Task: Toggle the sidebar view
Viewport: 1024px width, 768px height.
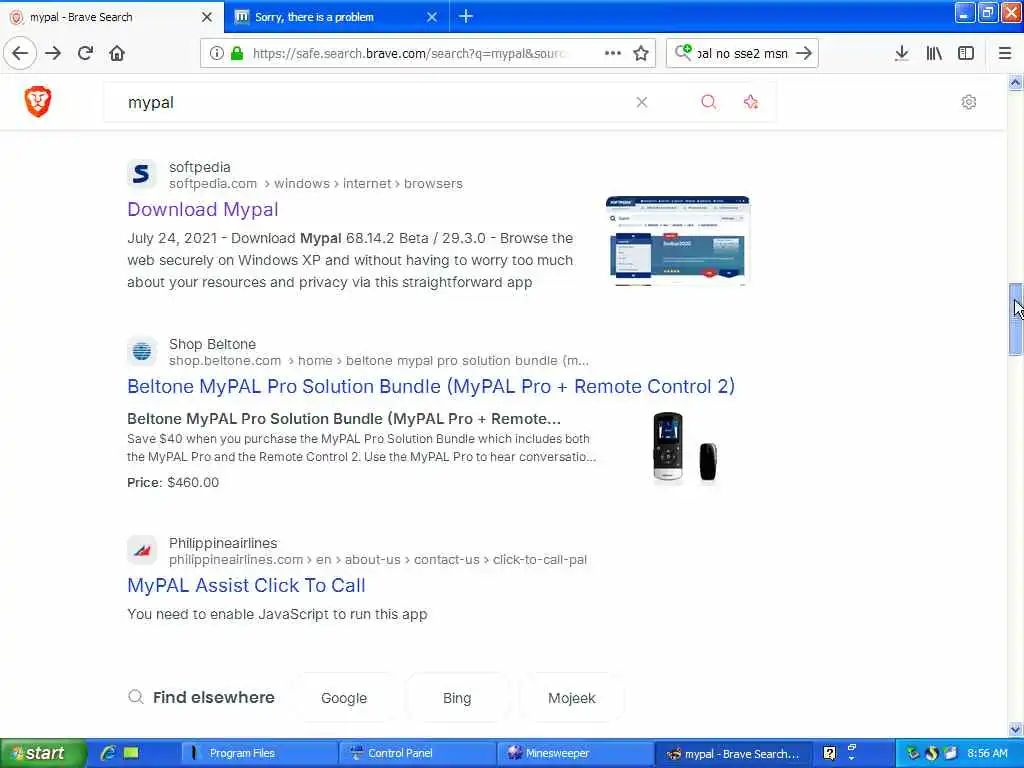Action: (966, 54)
